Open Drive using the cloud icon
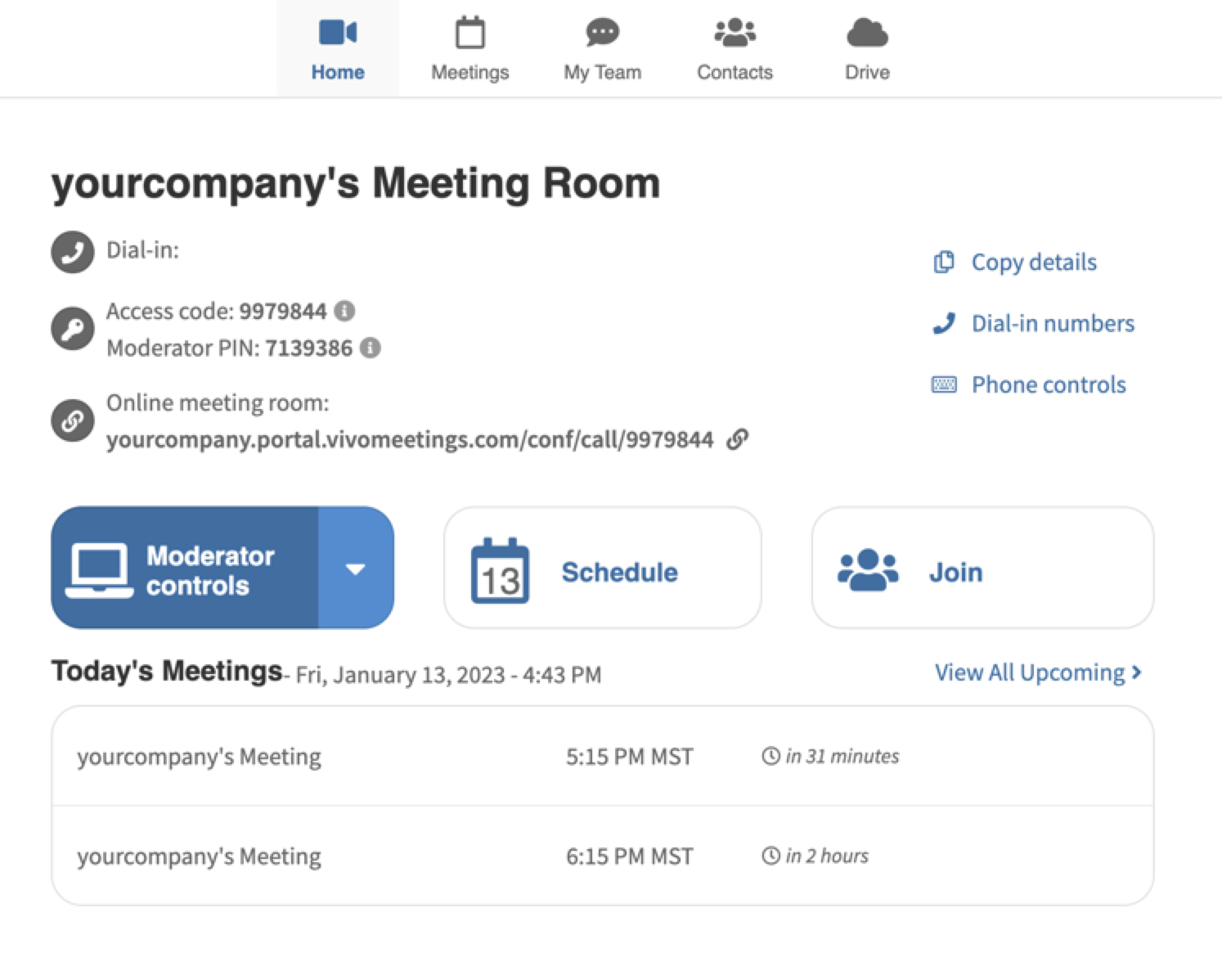Screen dimensions: 1222x980 point(866,32)
